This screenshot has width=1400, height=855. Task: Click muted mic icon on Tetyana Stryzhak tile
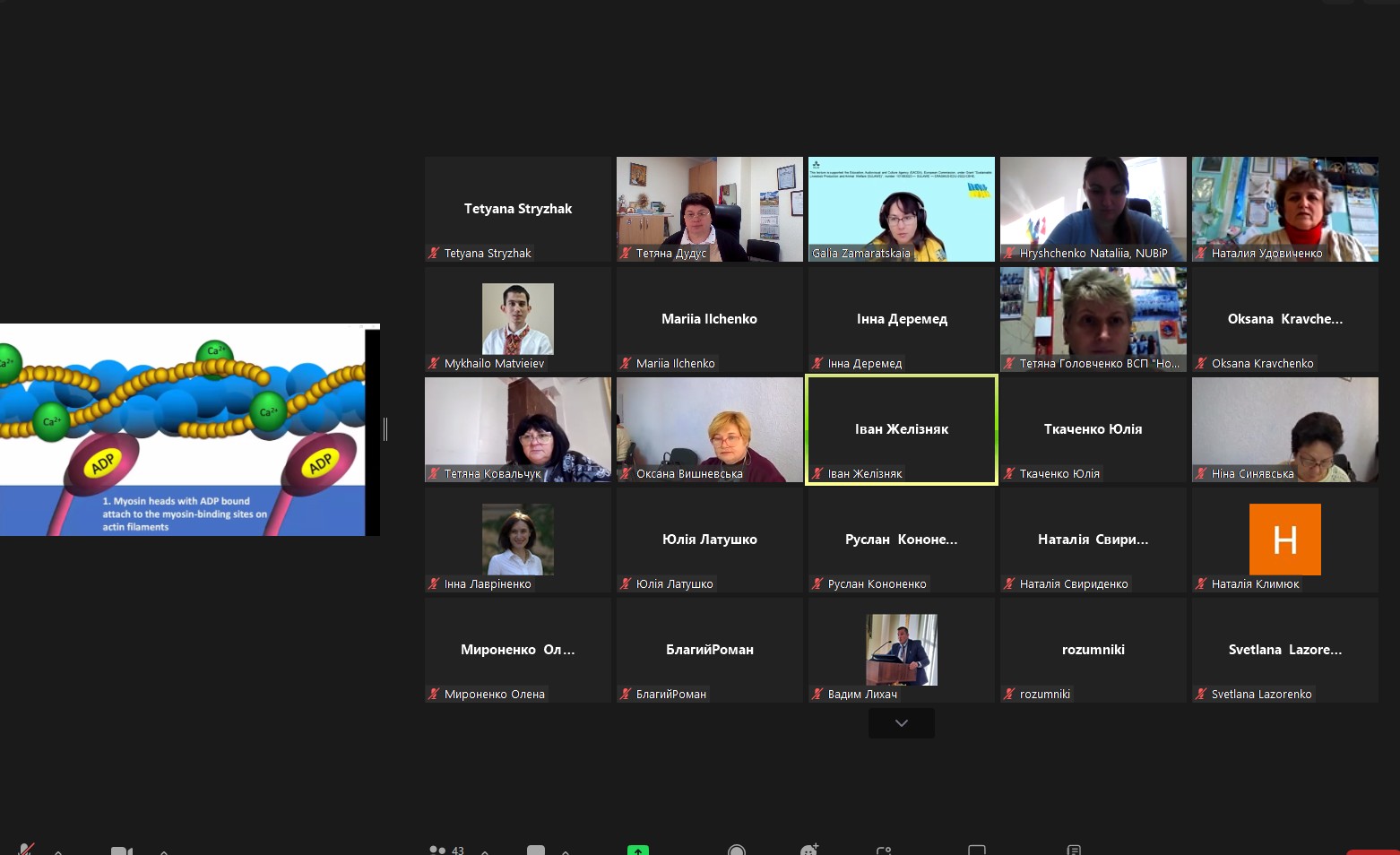click(x=434, y=254)
